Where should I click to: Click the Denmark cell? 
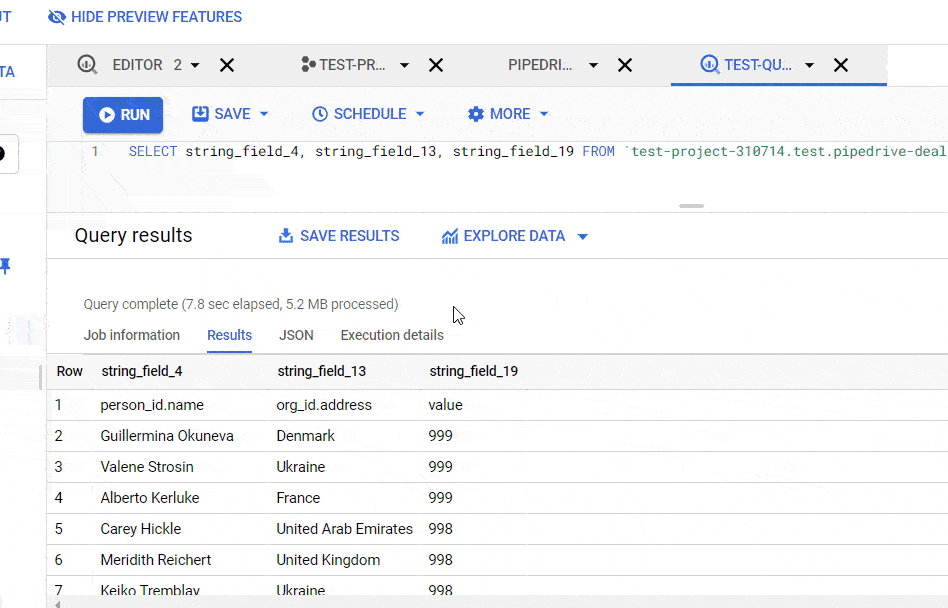pyautogui.click(x=305, y=436)
